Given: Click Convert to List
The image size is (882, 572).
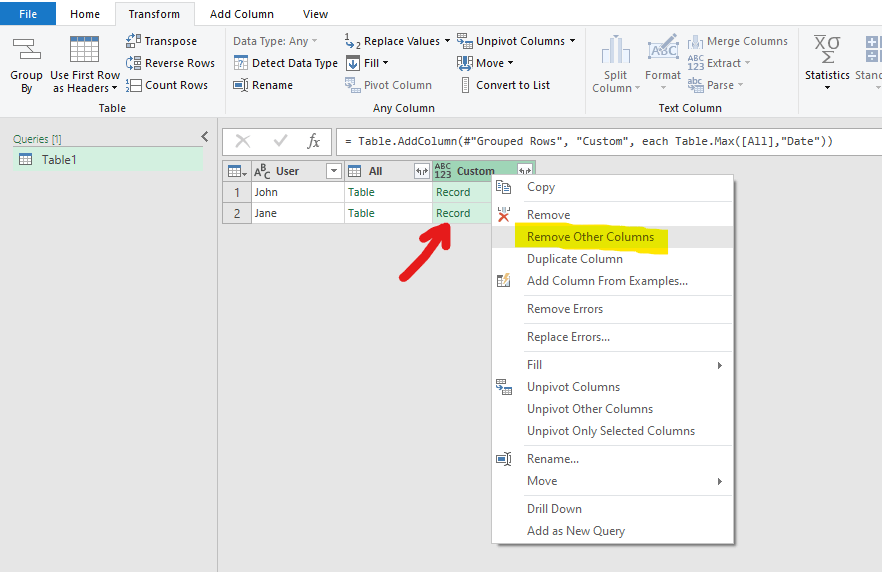Looking at the screenshot, I should [x=505, y=85].
